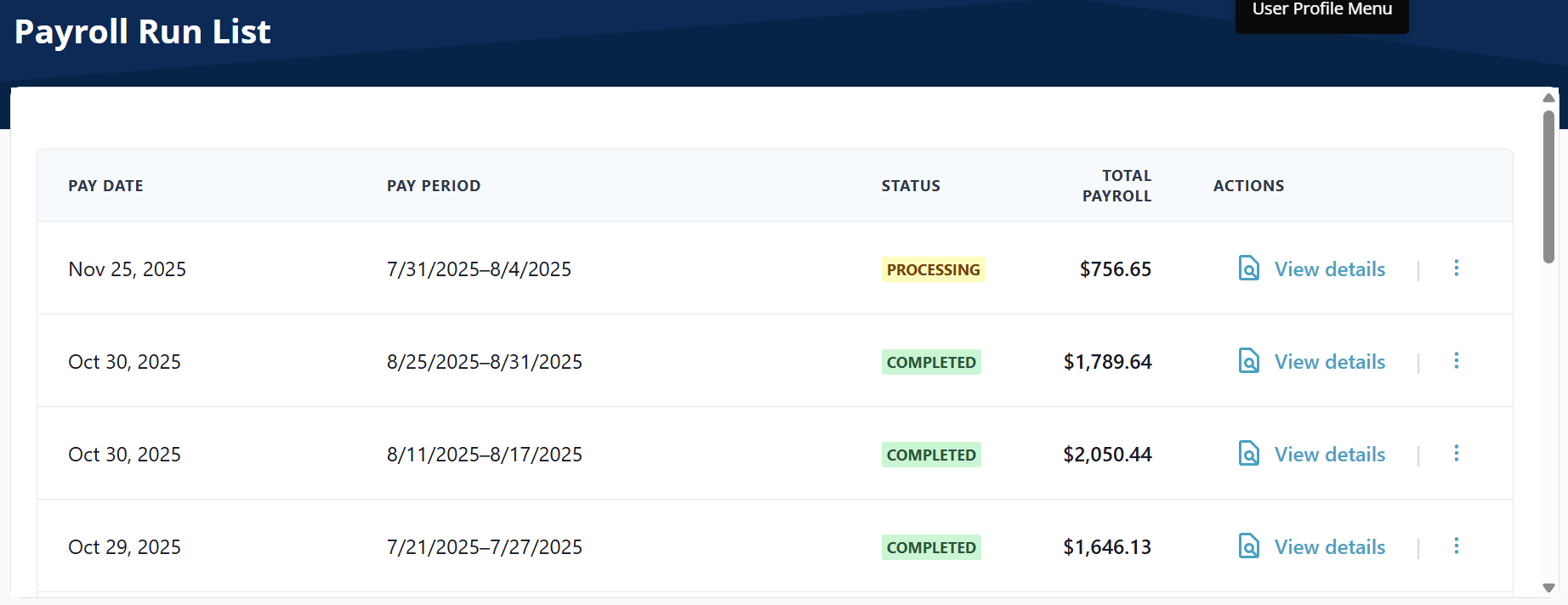The width and height of the screenshot is (1568, 605).
Task: Open three-dot menu for Oct 29, 2025 payroll
Action: coord(1456,546)
